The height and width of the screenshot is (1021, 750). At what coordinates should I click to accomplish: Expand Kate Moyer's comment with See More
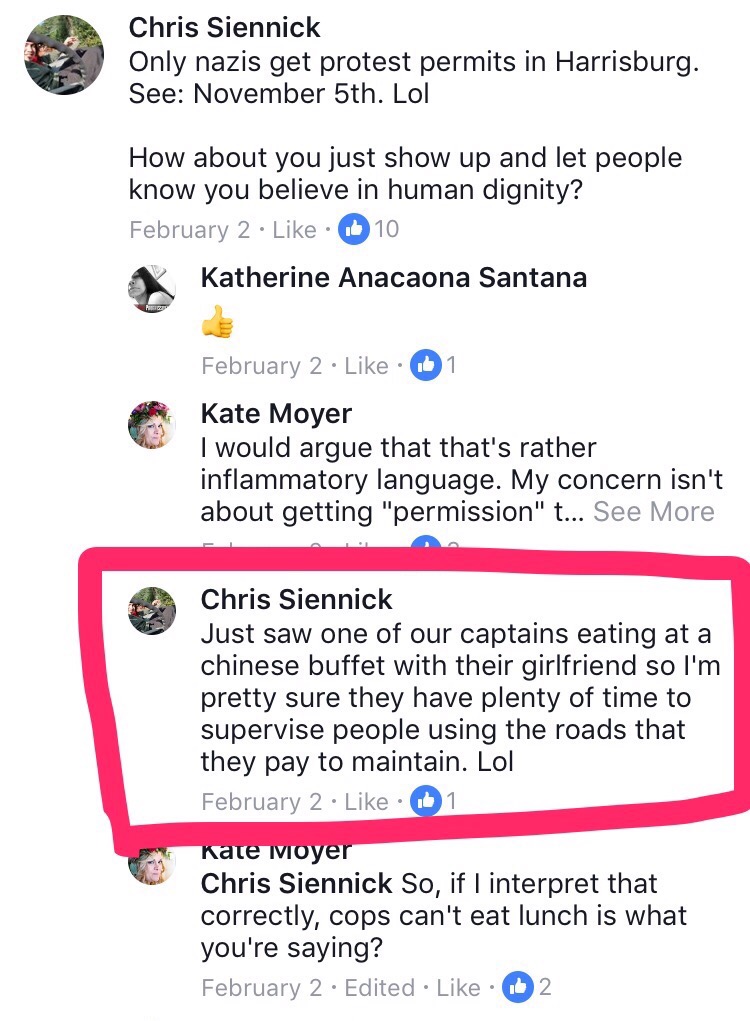(653, 512)
